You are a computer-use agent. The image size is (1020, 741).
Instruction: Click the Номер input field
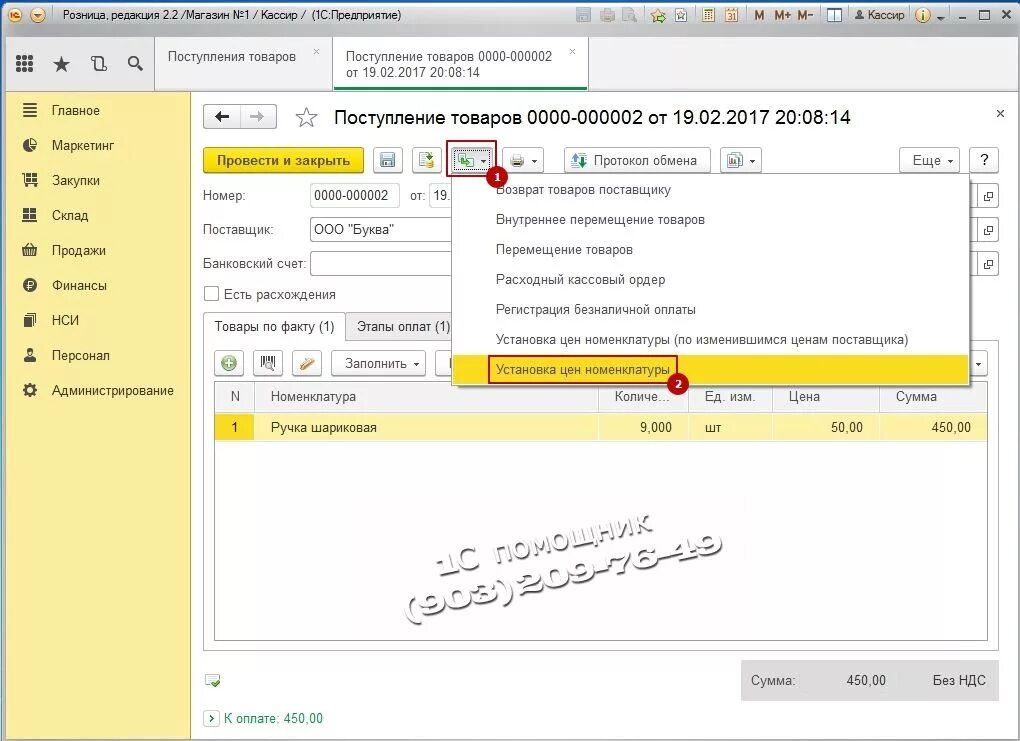pos(355,195)
